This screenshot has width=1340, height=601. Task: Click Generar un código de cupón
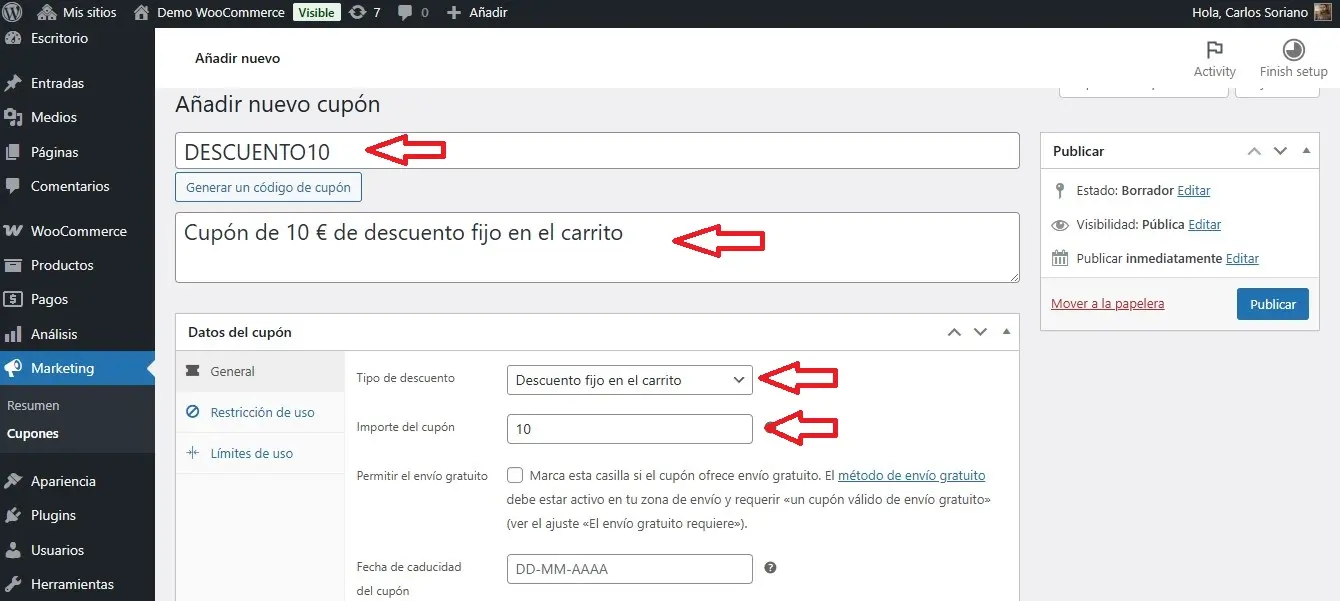268,187
